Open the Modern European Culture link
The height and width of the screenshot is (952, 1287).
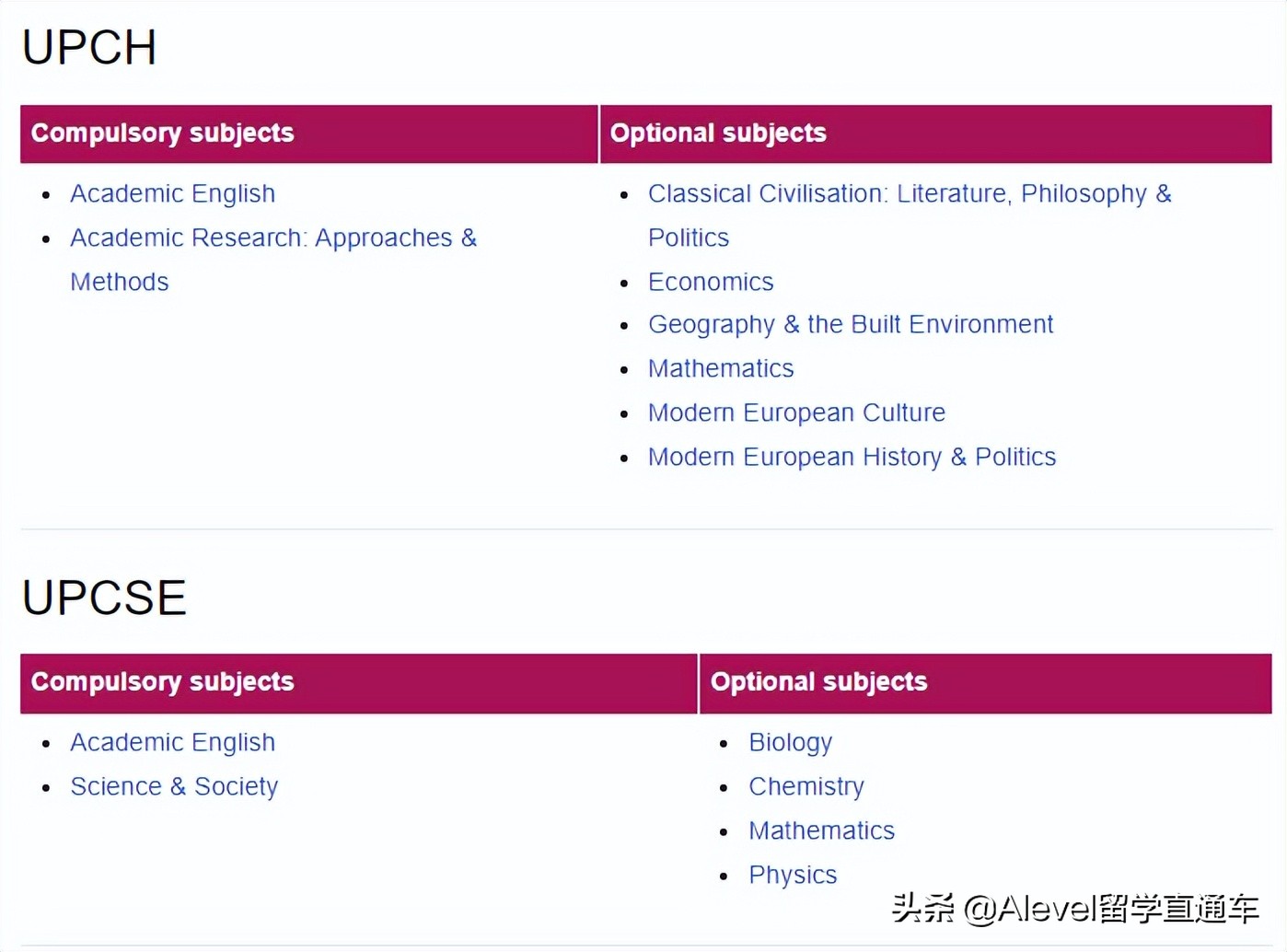796,412
